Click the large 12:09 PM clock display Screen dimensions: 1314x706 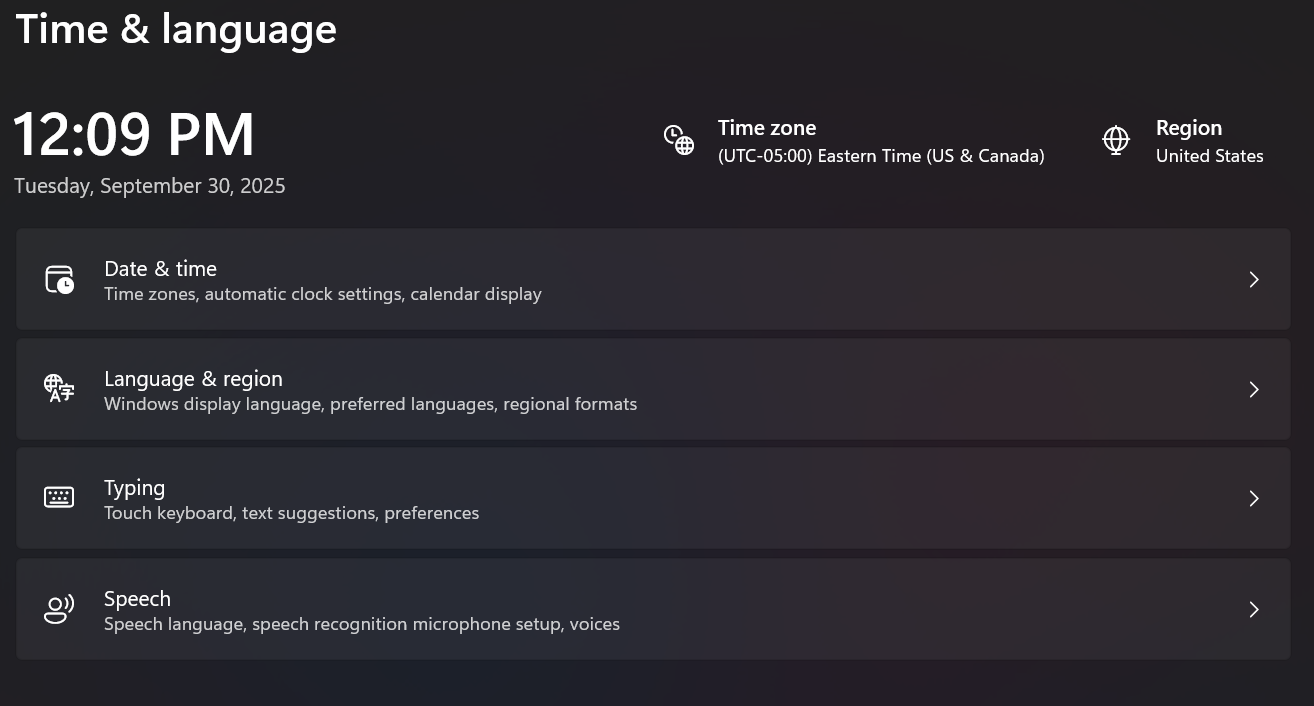tap(134, 133)
